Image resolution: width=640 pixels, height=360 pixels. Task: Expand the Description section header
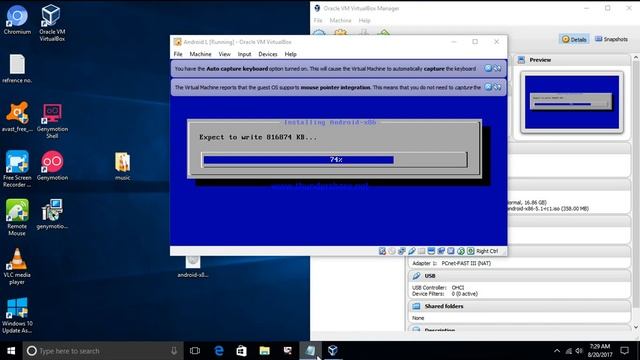(519, 329)
